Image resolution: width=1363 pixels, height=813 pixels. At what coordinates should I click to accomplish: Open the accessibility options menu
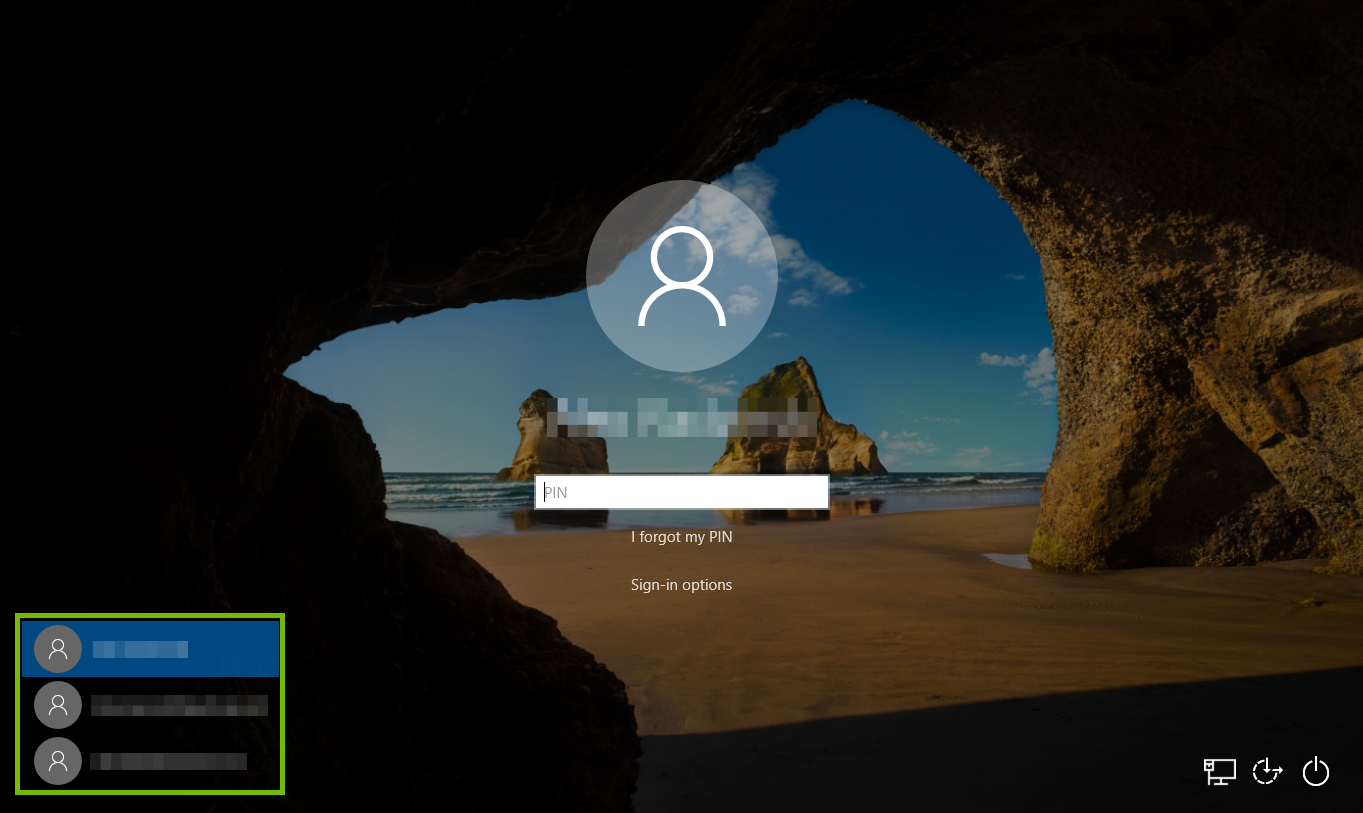click(1267, 771)
